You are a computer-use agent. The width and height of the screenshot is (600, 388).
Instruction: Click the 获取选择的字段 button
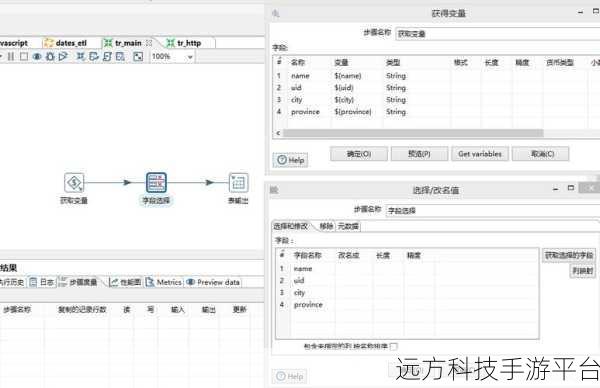569,255
